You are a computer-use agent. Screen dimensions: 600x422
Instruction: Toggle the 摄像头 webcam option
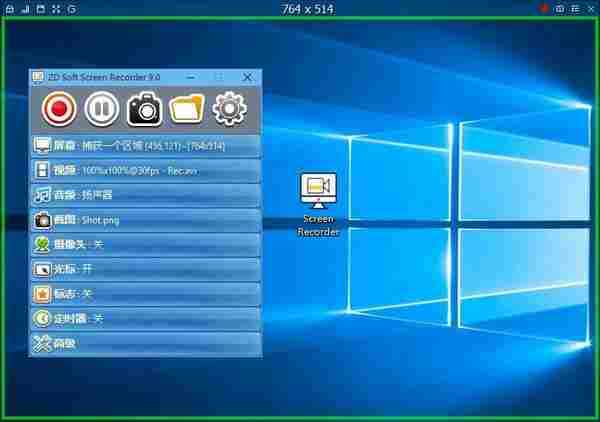click(146, 244)
